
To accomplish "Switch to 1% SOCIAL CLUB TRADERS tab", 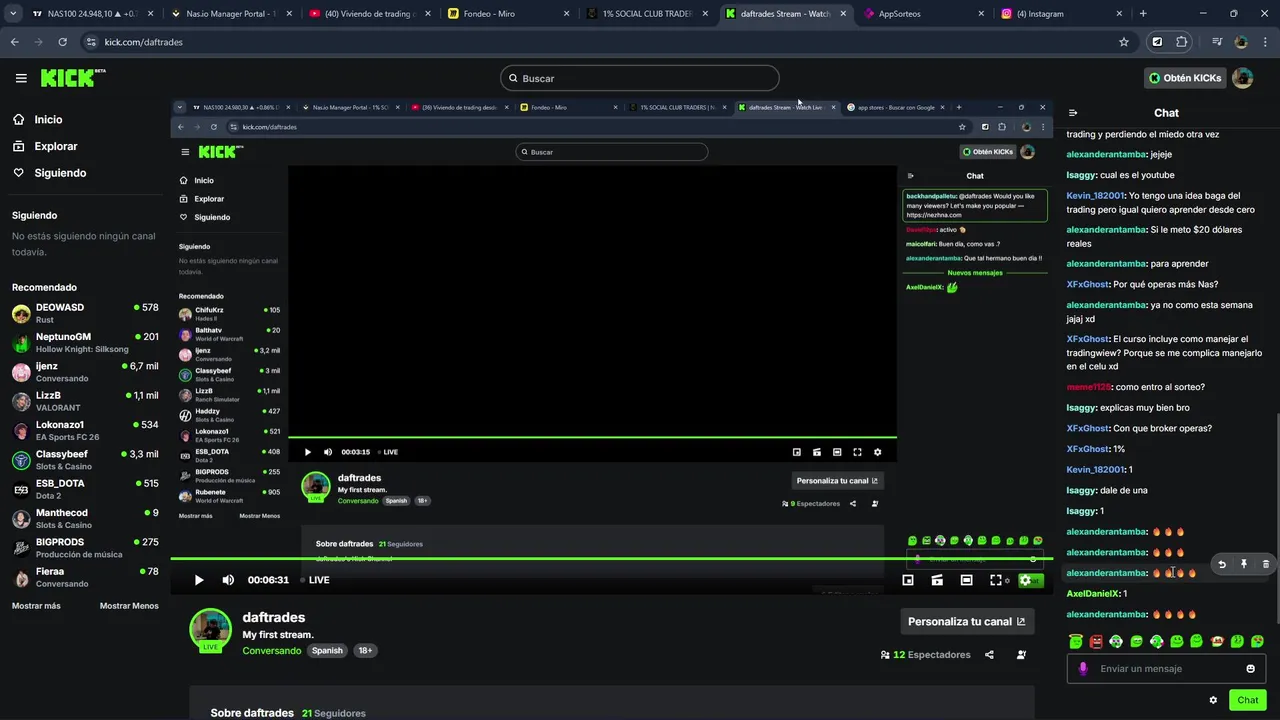I will (645, 14).
